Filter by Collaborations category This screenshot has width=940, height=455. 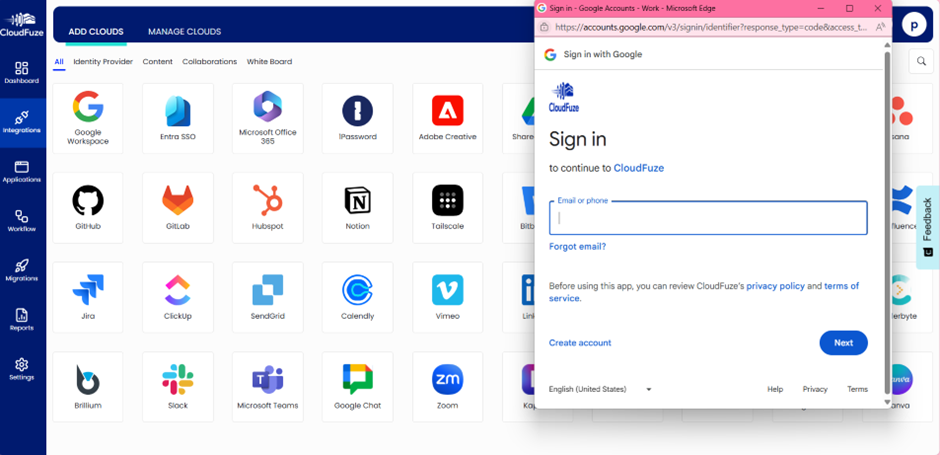(210, 62)
